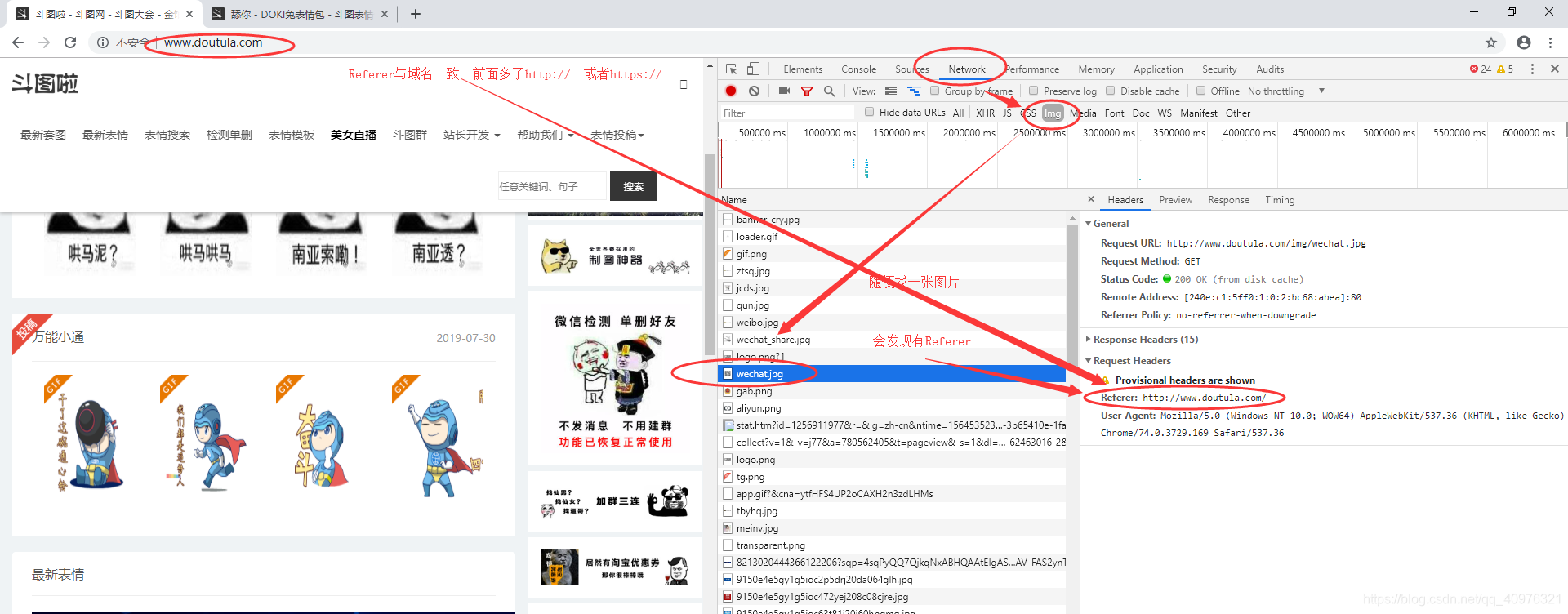Screen dimensions: 1568x614
Task: Click the address bar URL
Action: pos(213,42)
